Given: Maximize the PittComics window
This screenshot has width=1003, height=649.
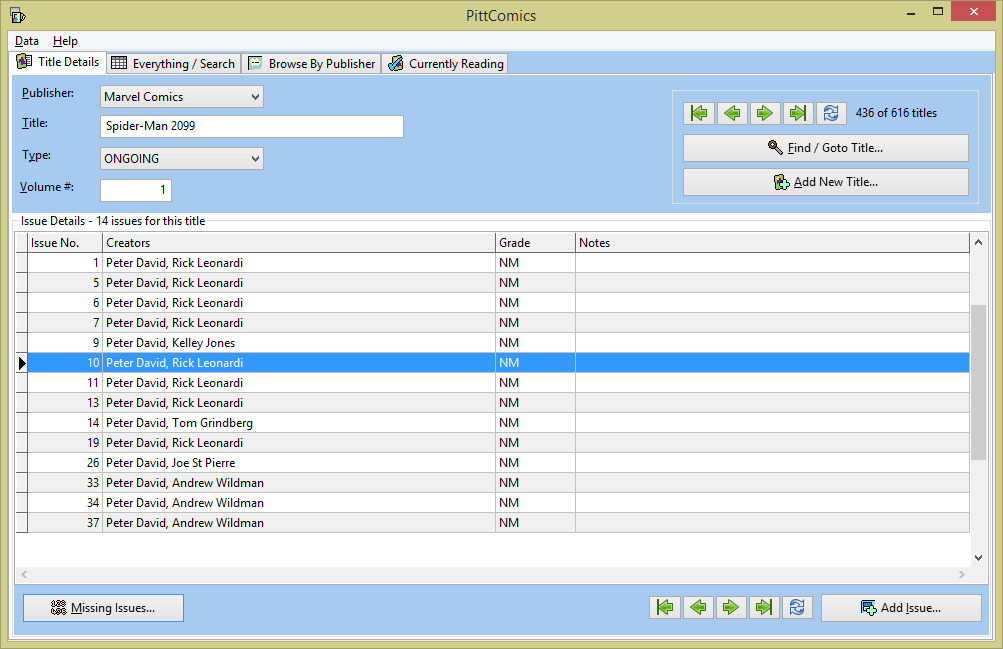Looking at the screenshot, I should [x=938, y=12].
